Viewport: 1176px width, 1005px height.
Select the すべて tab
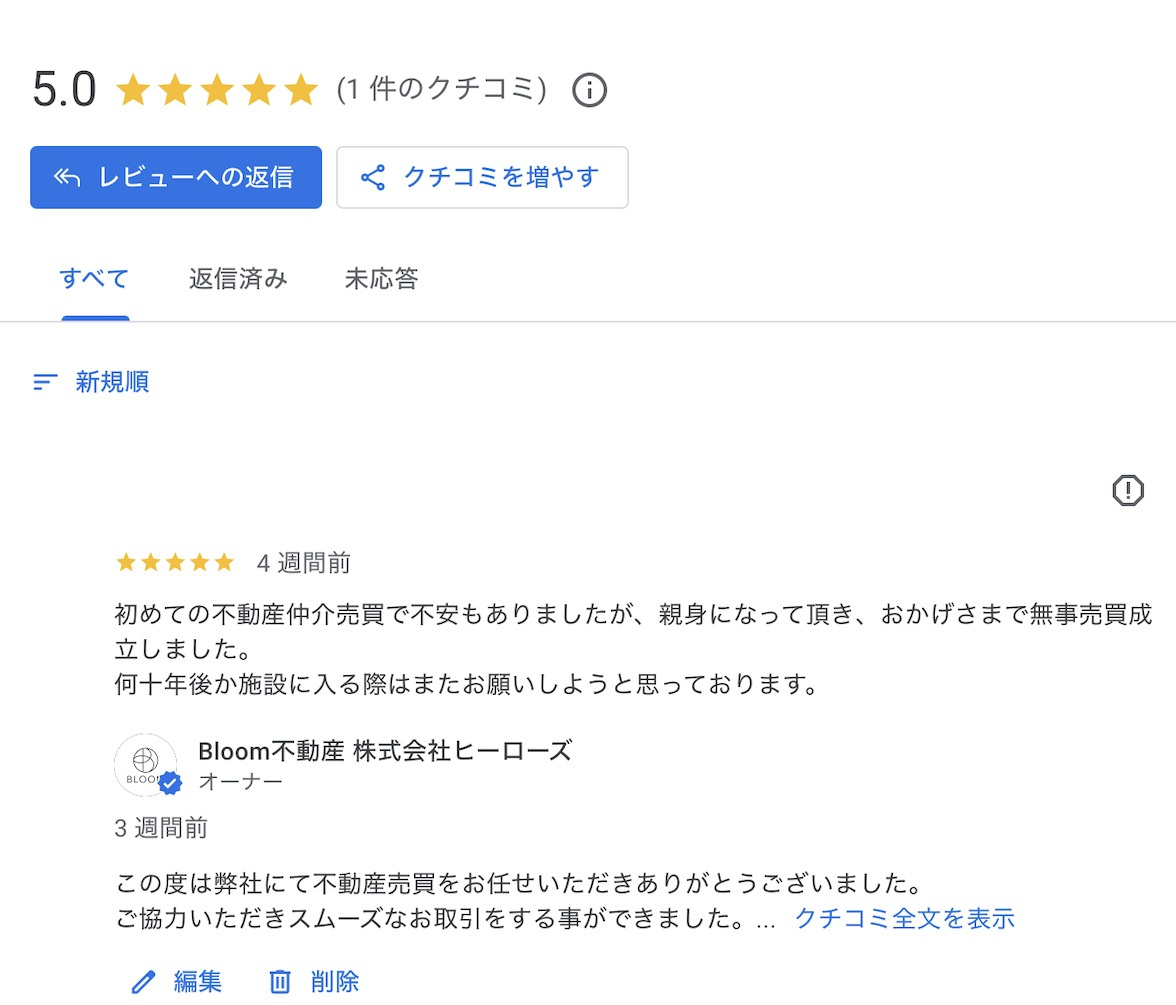click(93, 279)
